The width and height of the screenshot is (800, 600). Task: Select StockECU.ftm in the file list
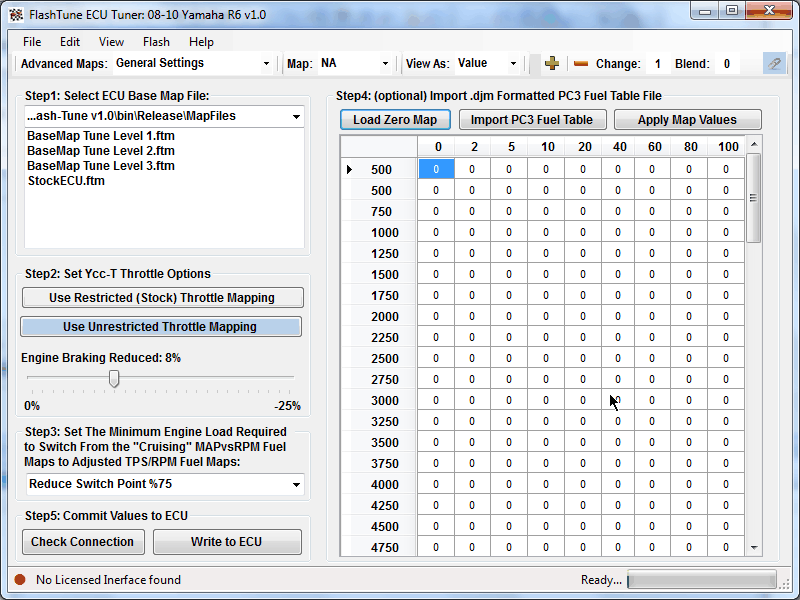click(x=66, y=181)
